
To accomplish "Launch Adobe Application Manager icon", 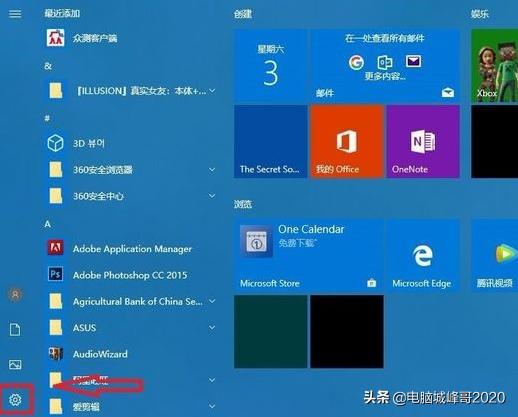I will (x=55, y=248).
